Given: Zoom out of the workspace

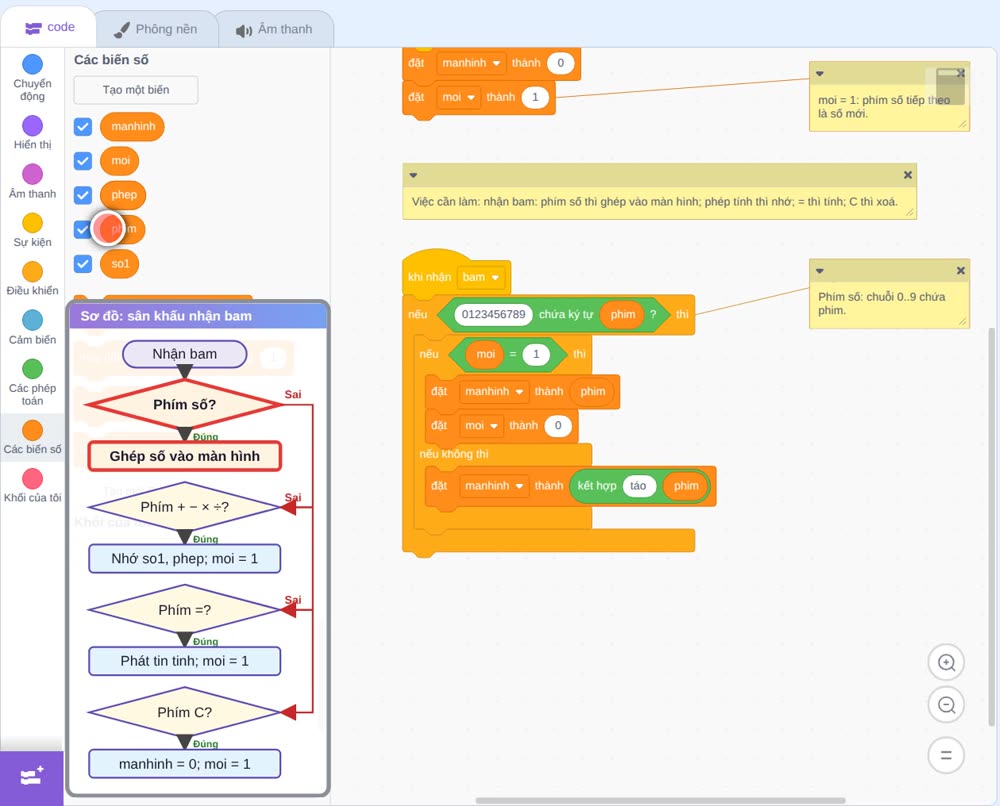Looking at the screenshot, I should tap(946, 705).
